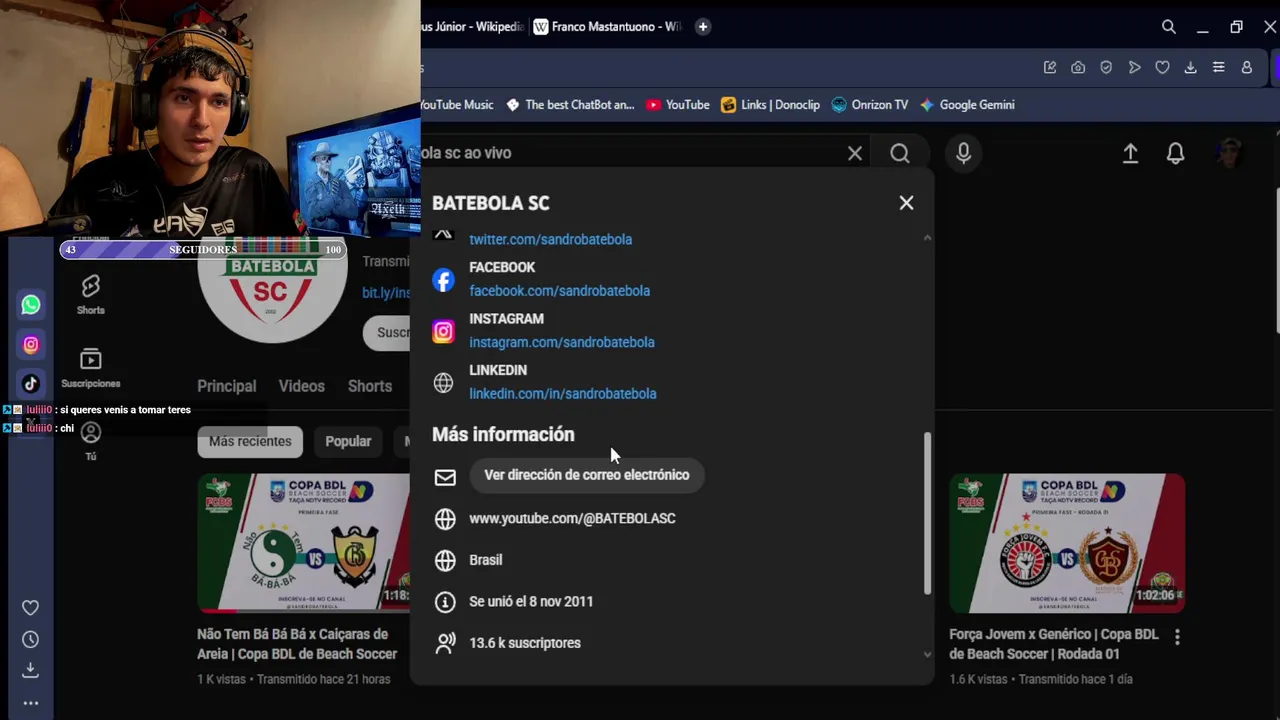
Task: Open the twitter.com/sandrobatebola link
Action: [x=550, y=240]
